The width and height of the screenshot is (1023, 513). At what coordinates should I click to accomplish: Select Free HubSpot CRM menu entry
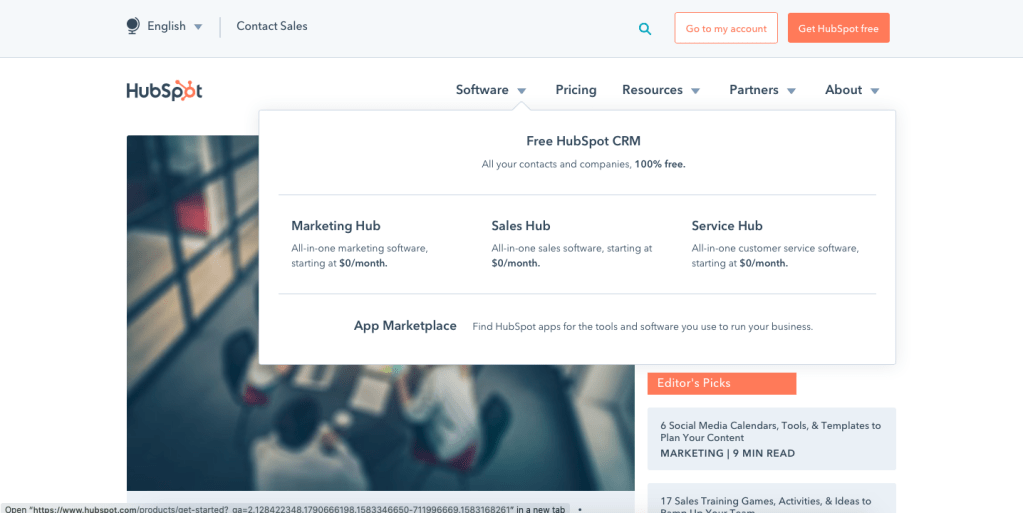point(583,141)
